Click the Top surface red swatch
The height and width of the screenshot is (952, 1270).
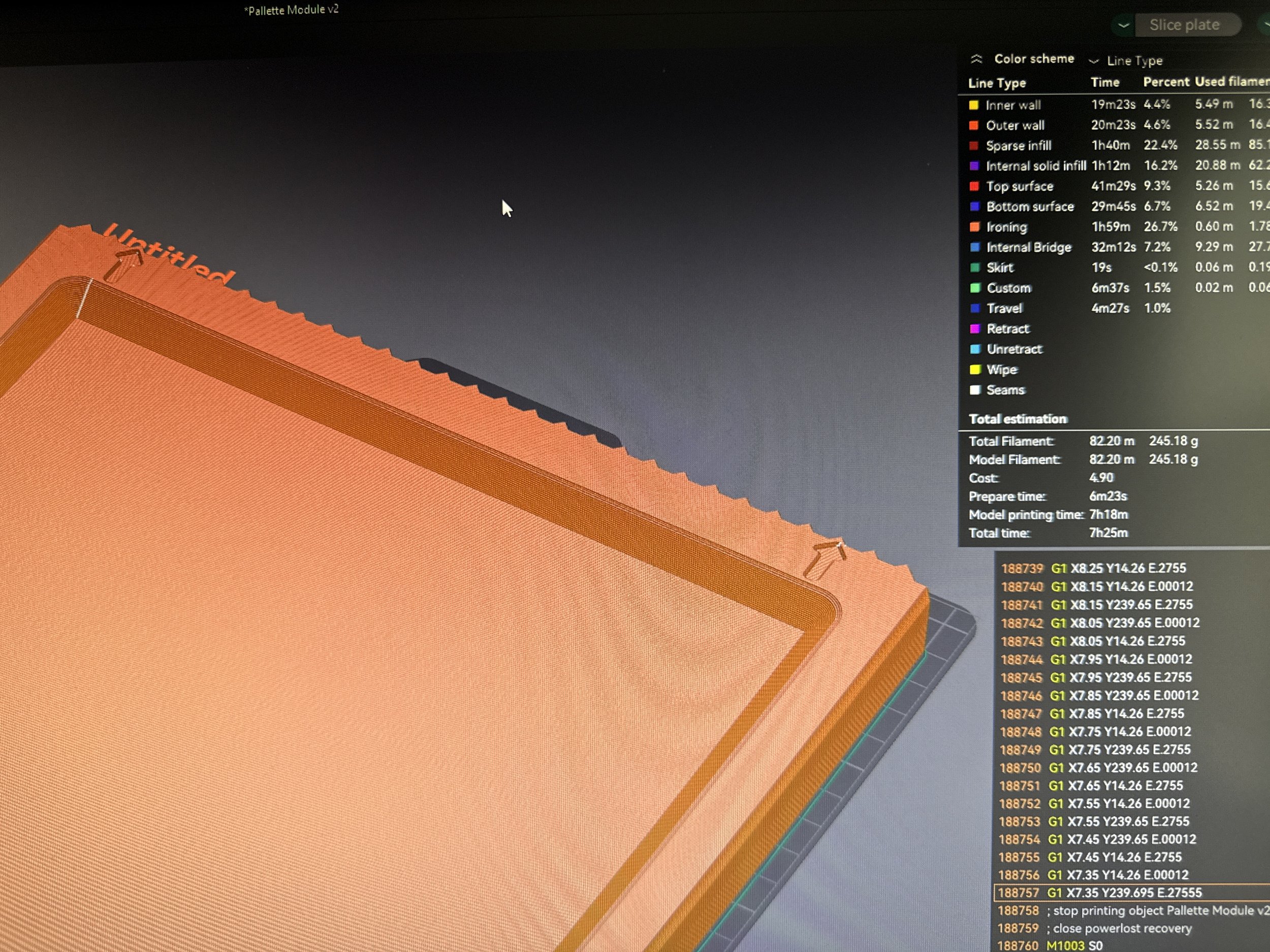974,186
